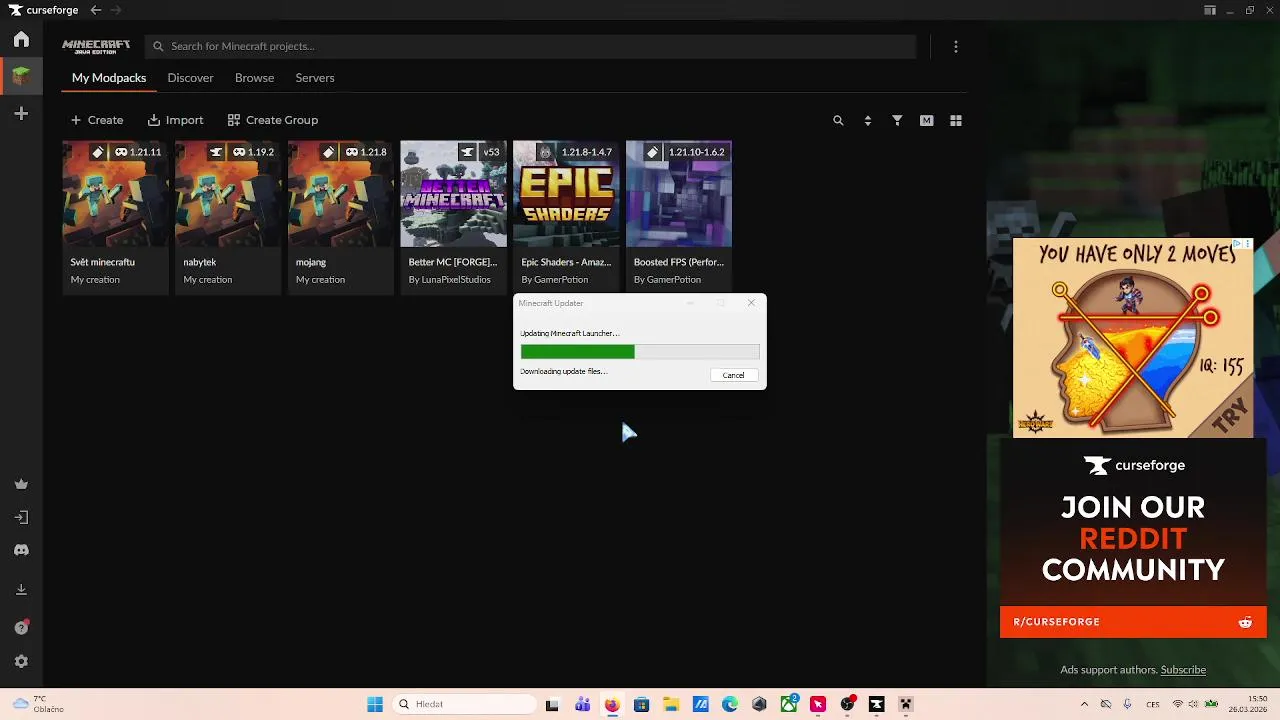Click the puzzle game advertisement image
The image size is (1280, 720).
pyautogui.click(x=1133, y=338)
